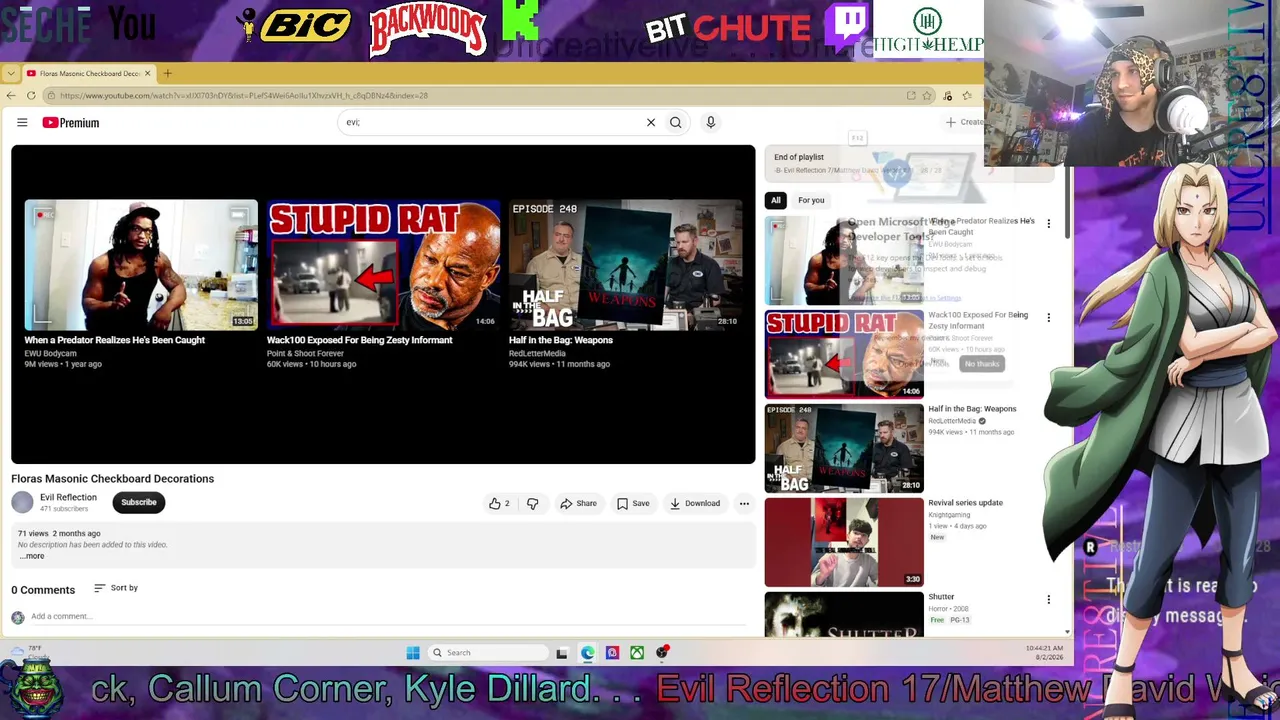Click the 0 Comments heading

pyautogui.click(x=43, y=590)
